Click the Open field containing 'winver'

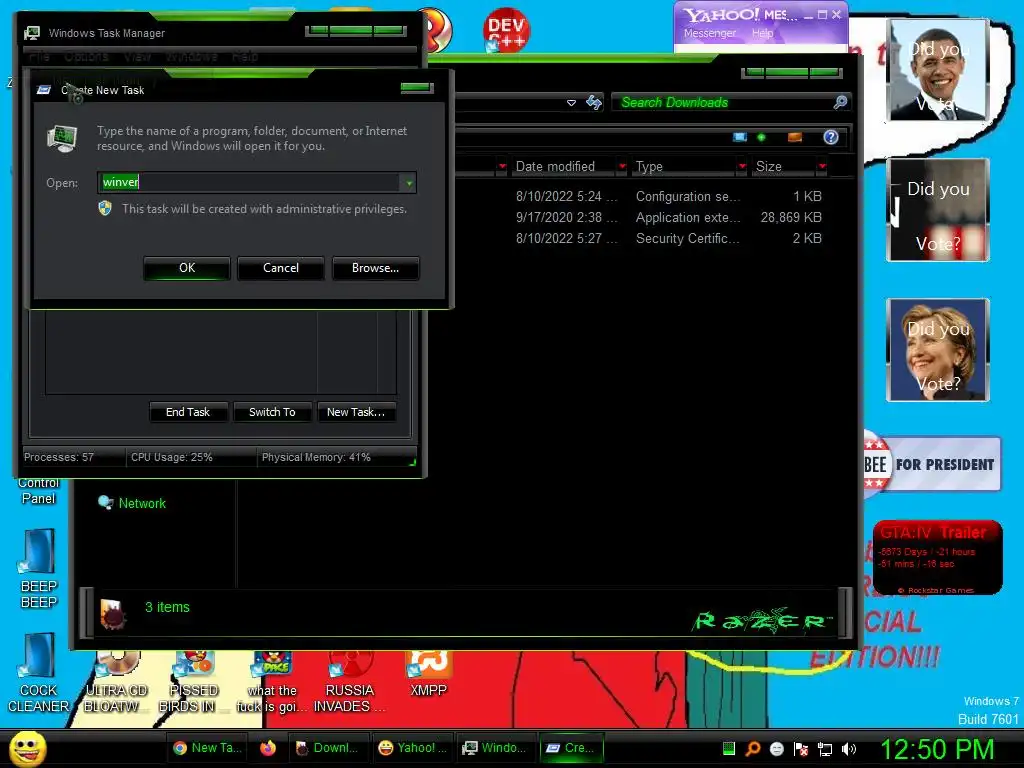tap(250, 182)
